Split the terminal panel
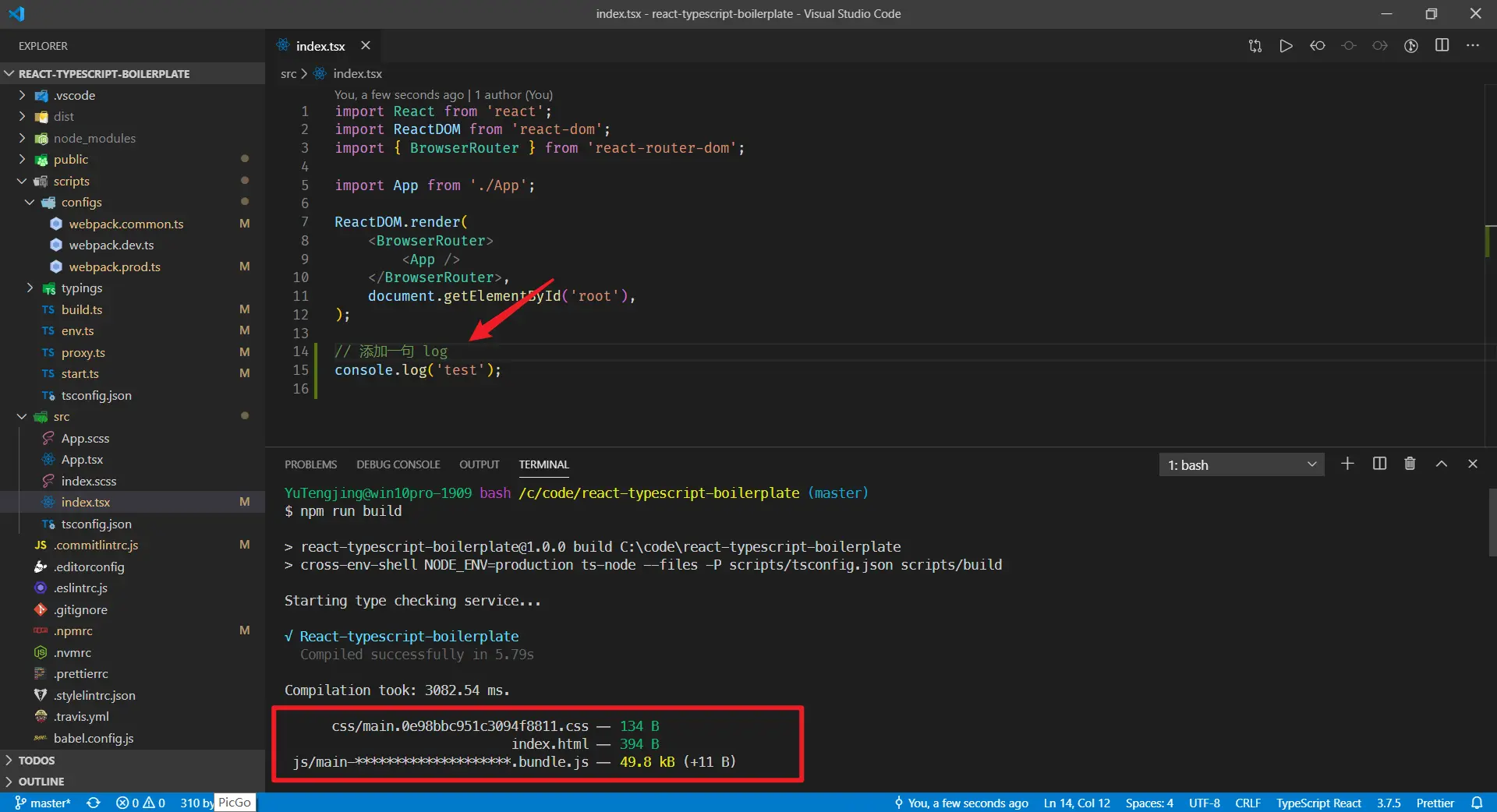The width and height of the screenshot is (1497, 812). tap(1379, 464)
